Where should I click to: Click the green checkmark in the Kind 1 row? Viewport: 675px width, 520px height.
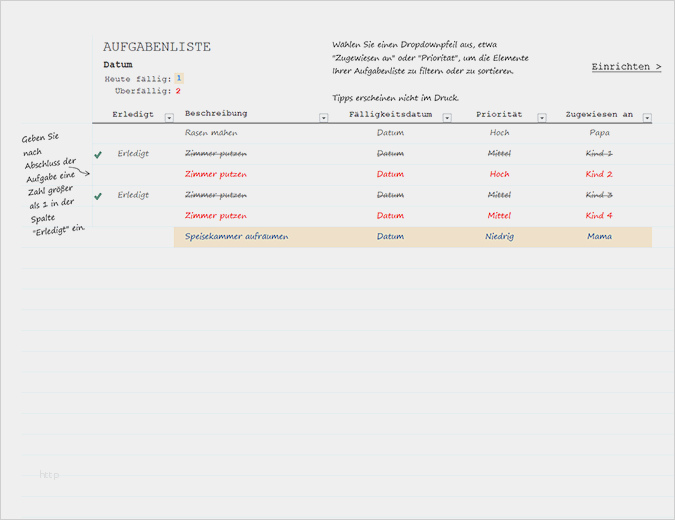point(98,154)
